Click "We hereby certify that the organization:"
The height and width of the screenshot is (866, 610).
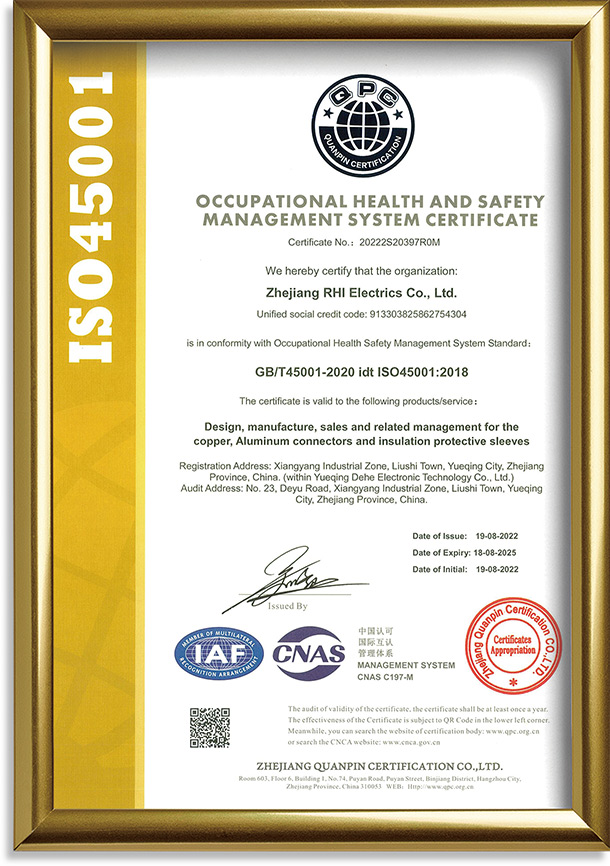(x=361, y=271)
